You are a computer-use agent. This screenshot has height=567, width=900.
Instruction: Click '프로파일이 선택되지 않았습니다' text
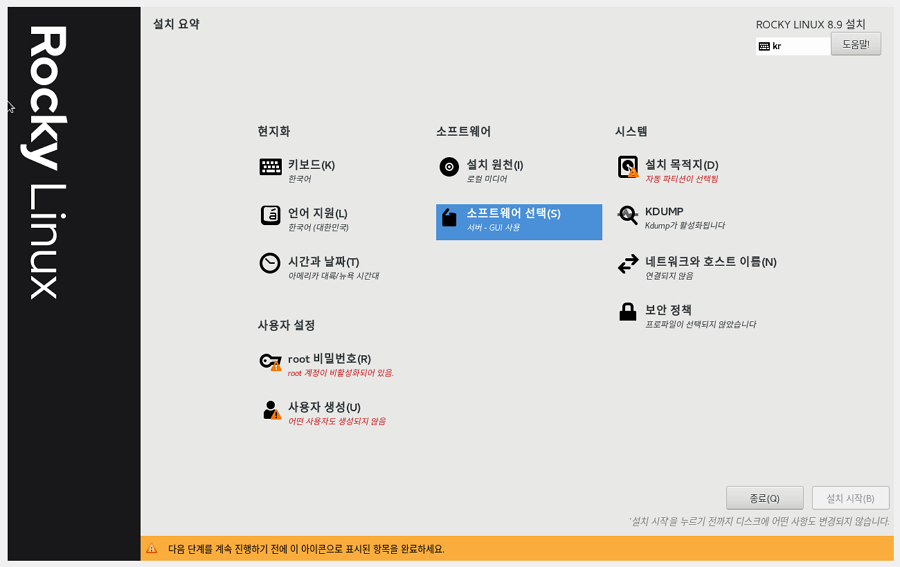pyautogui.click(x=700, y=324)
